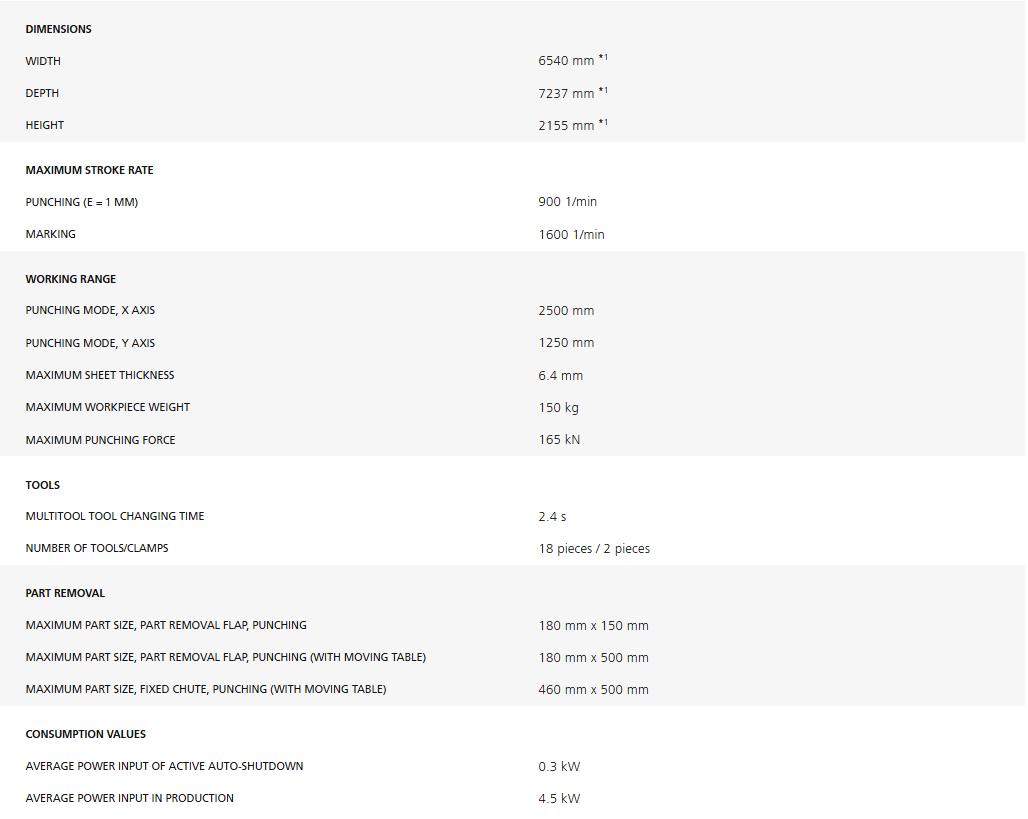Select the 165 kN punching force value
Viewport: 1028px width, 819px height.
pos(559,440)
